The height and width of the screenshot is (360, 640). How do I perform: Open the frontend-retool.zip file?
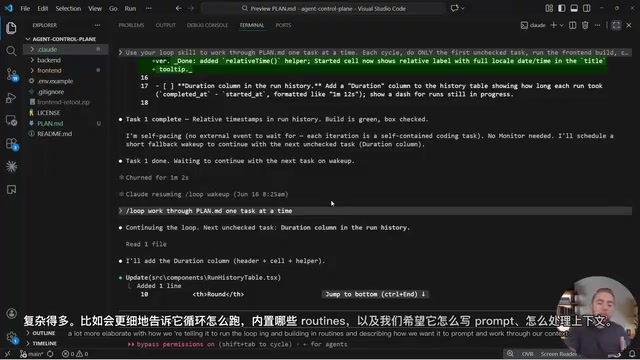coord(63,102)
